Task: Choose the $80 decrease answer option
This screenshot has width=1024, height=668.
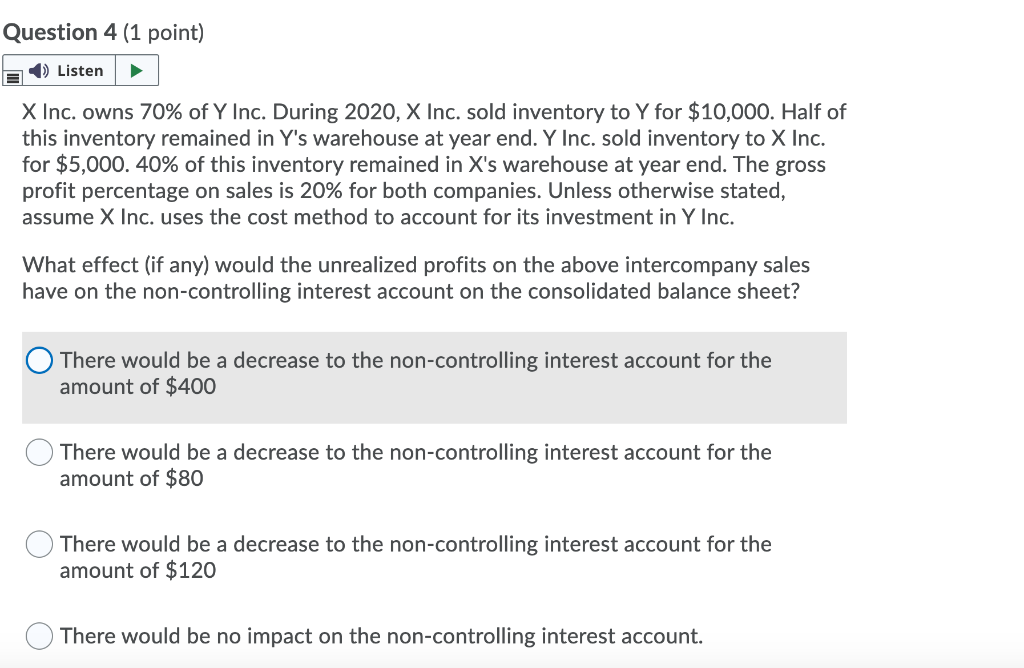Action: point(38,451)
